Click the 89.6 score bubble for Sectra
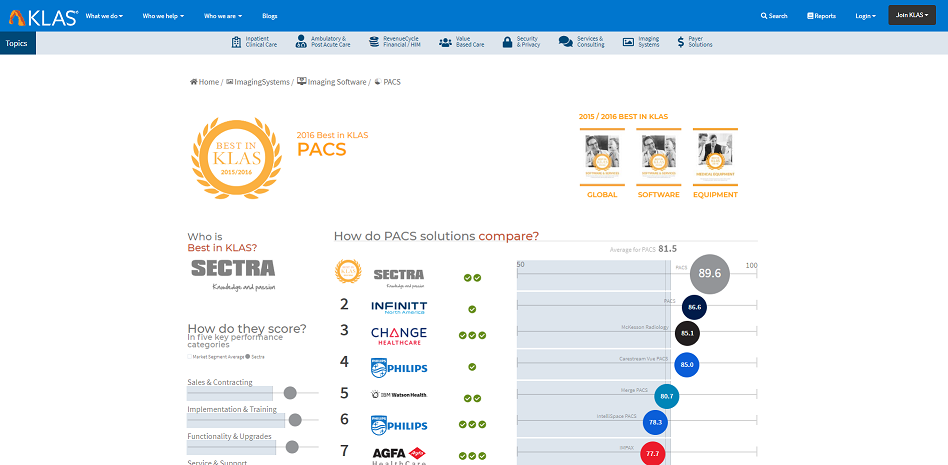The height and width of the screenshot is (465, 948). tap(710, 274)
